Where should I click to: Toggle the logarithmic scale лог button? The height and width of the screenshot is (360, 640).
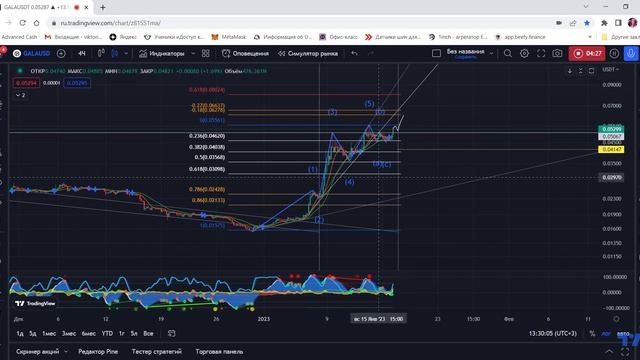pos(606,333)
